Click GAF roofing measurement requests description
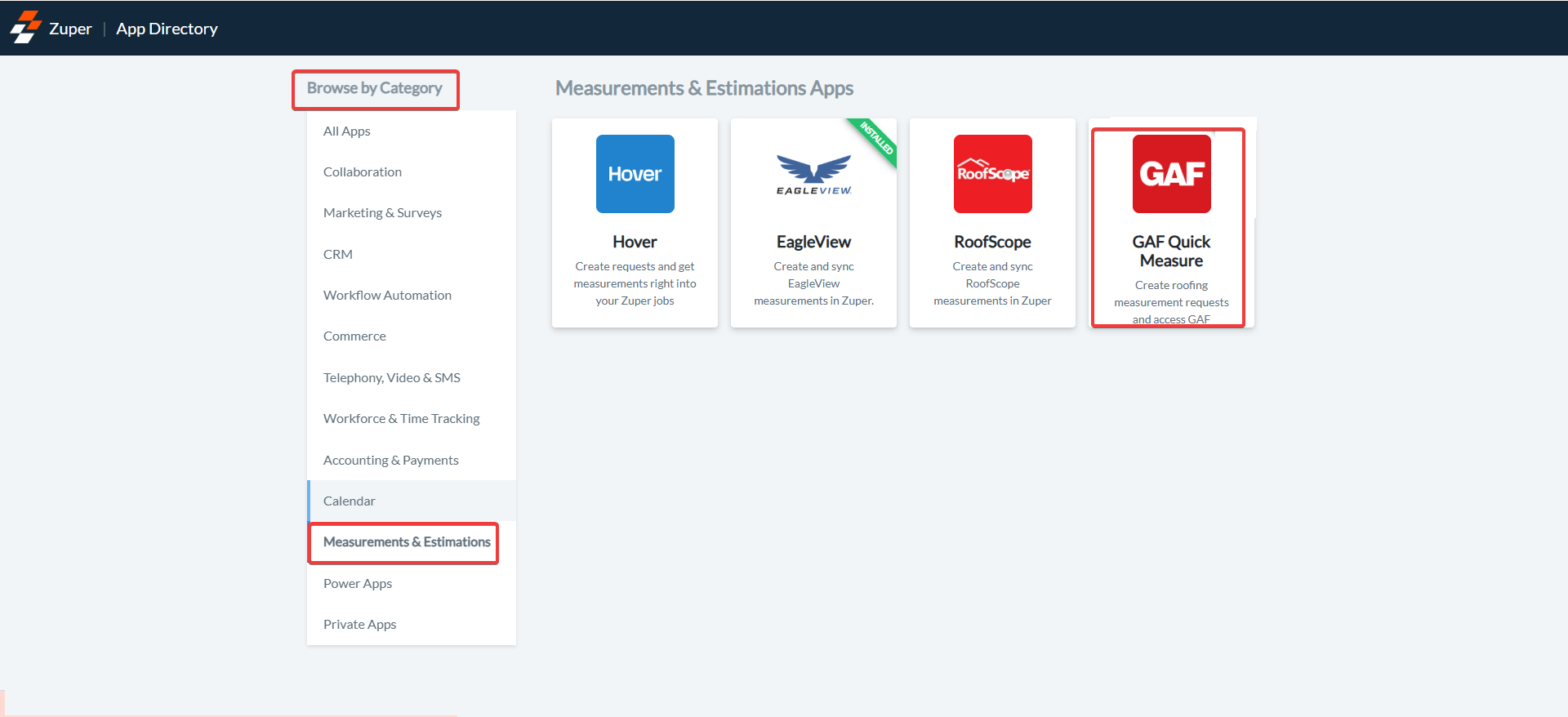Image resolution: width=1568 pixels, height=717 pixels. (x=1171, y=301)
